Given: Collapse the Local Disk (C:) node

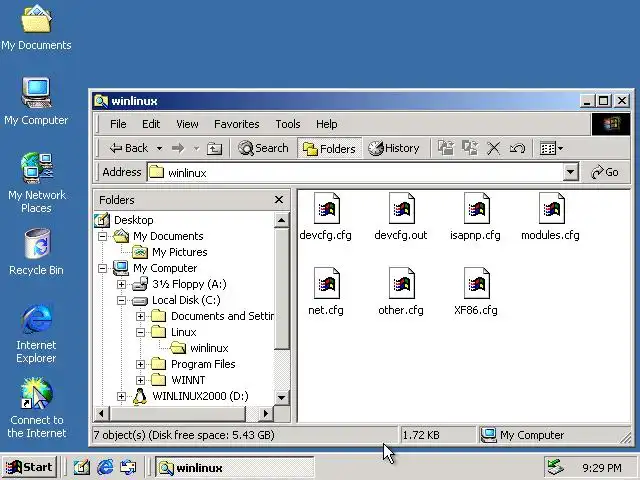Looking at the screenshot, I should point(121,300).
